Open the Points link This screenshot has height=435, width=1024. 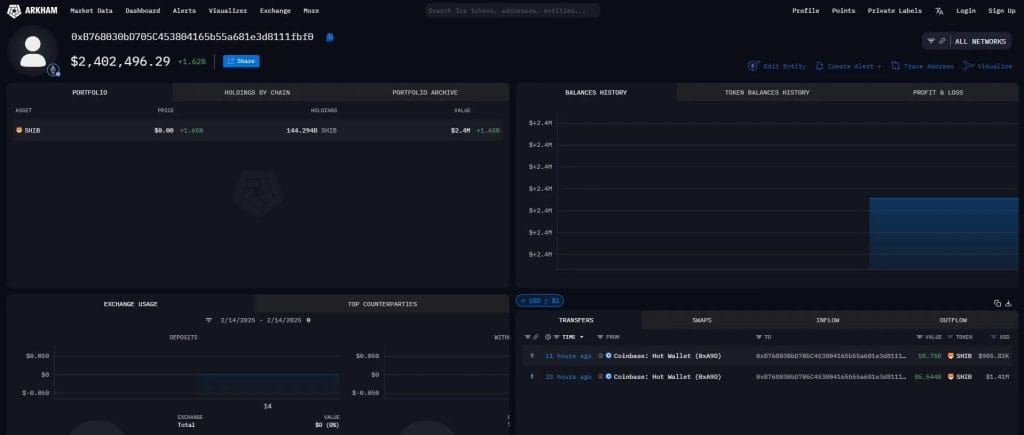click(x=843, y=11)
